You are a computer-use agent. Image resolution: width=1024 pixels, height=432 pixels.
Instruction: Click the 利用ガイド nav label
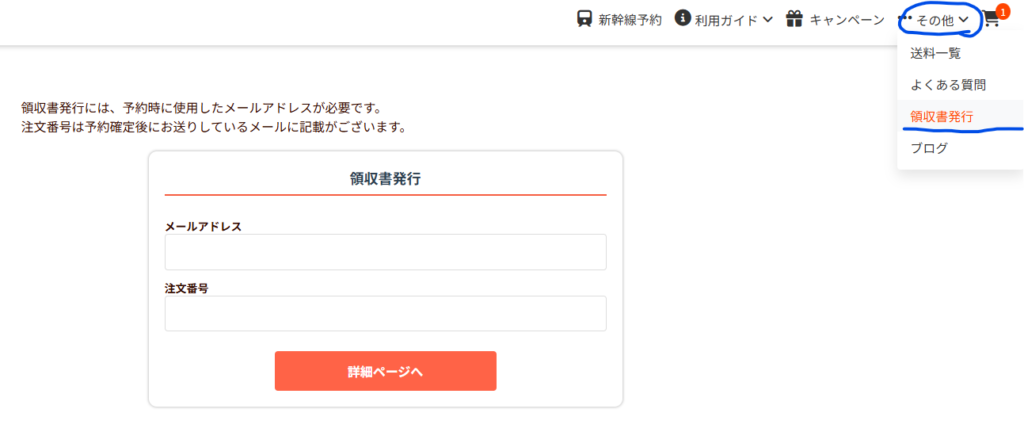(726, 20)
